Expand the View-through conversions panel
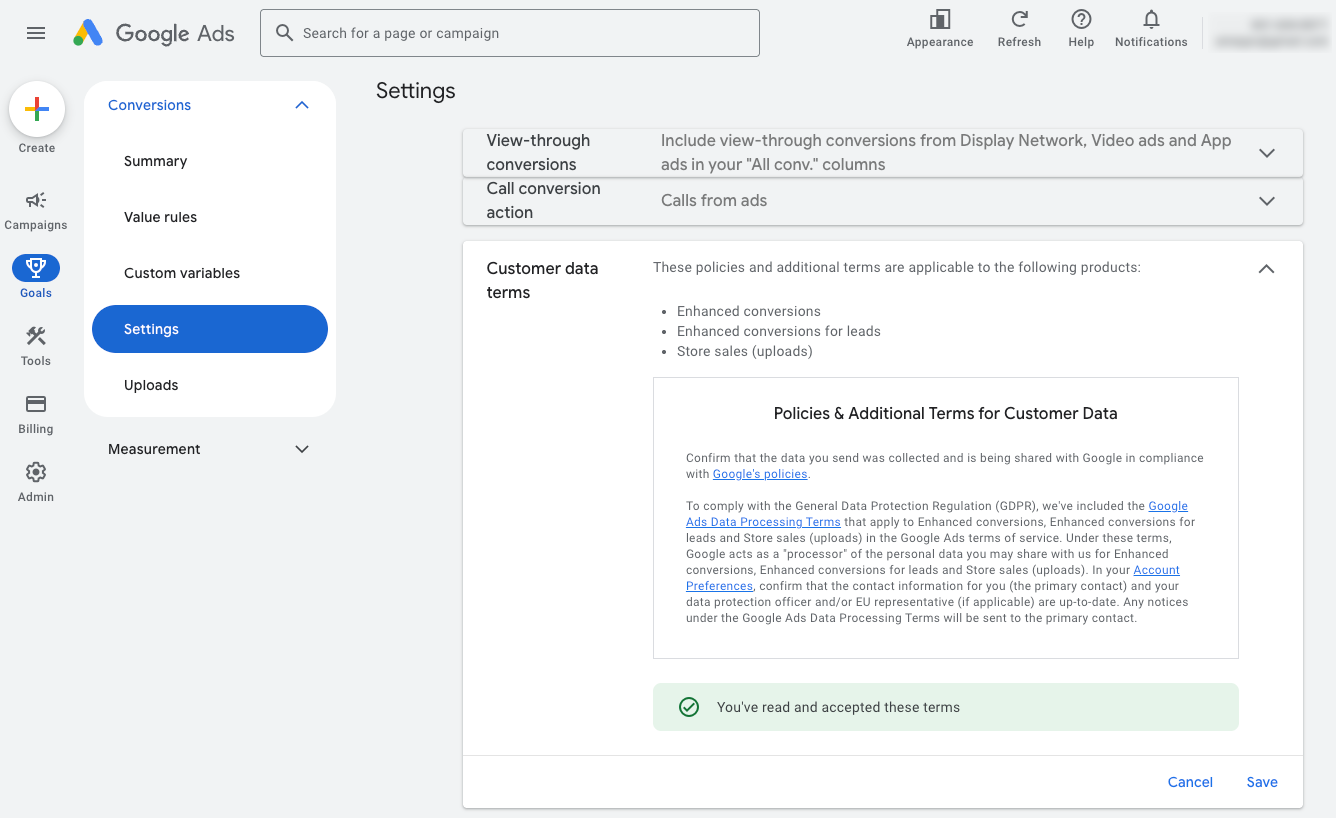The image size is (1336, 818). click(x=1266, y=153)
